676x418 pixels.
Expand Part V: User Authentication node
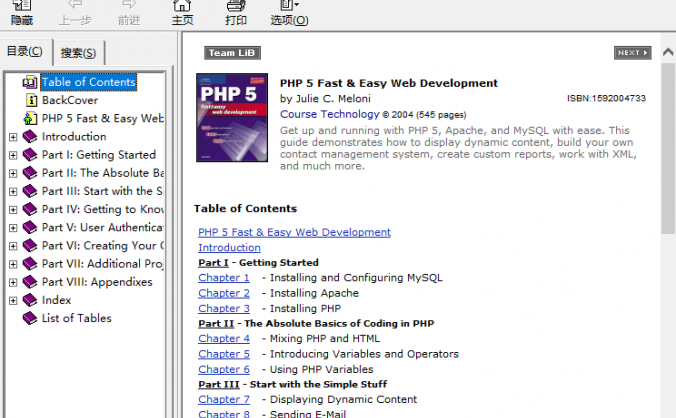click(x=13, y=228)
